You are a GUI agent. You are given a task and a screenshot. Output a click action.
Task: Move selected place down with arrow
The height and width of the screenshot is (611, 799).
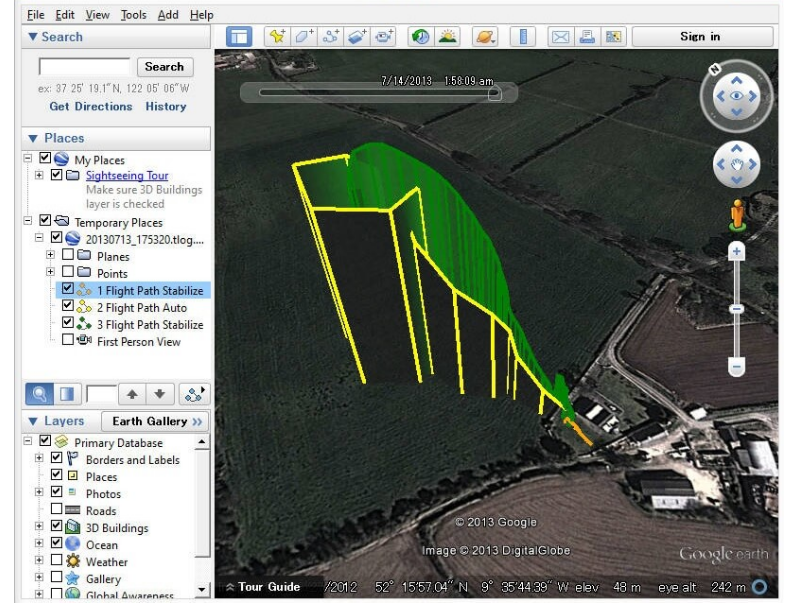pos(159,394)
